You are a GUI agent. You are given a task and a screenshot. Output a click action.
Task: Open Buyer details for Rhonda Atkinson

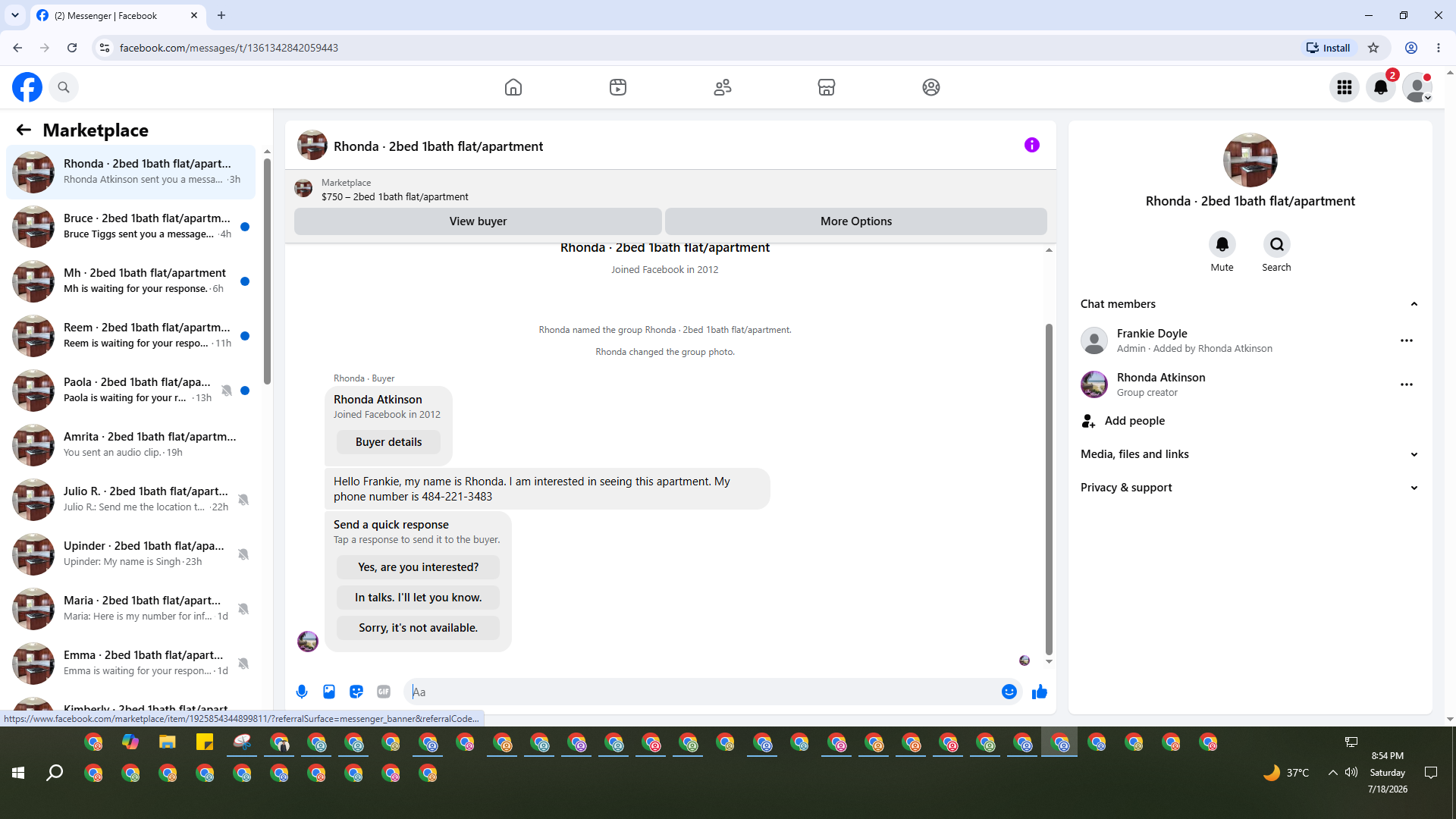coord(388,442)
